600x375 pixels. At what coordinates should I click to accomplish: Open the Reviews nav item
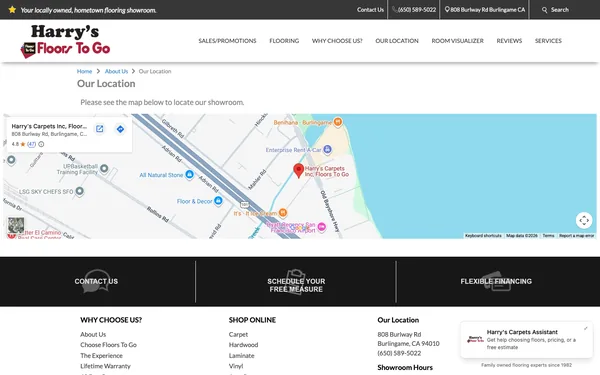(x=509, y=41)
